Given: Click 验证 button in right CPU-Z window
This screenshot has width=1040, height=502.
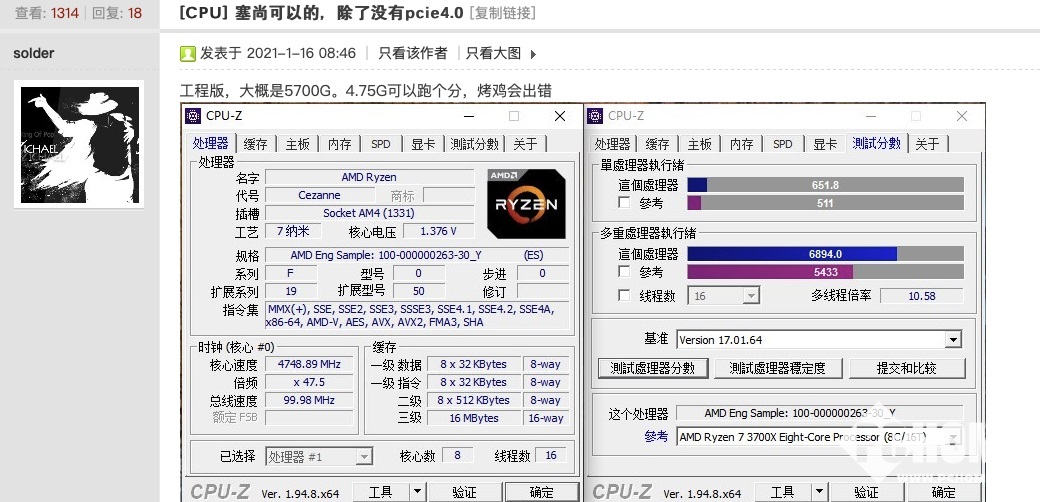Looking at the screenshot, I should [866, 492].
